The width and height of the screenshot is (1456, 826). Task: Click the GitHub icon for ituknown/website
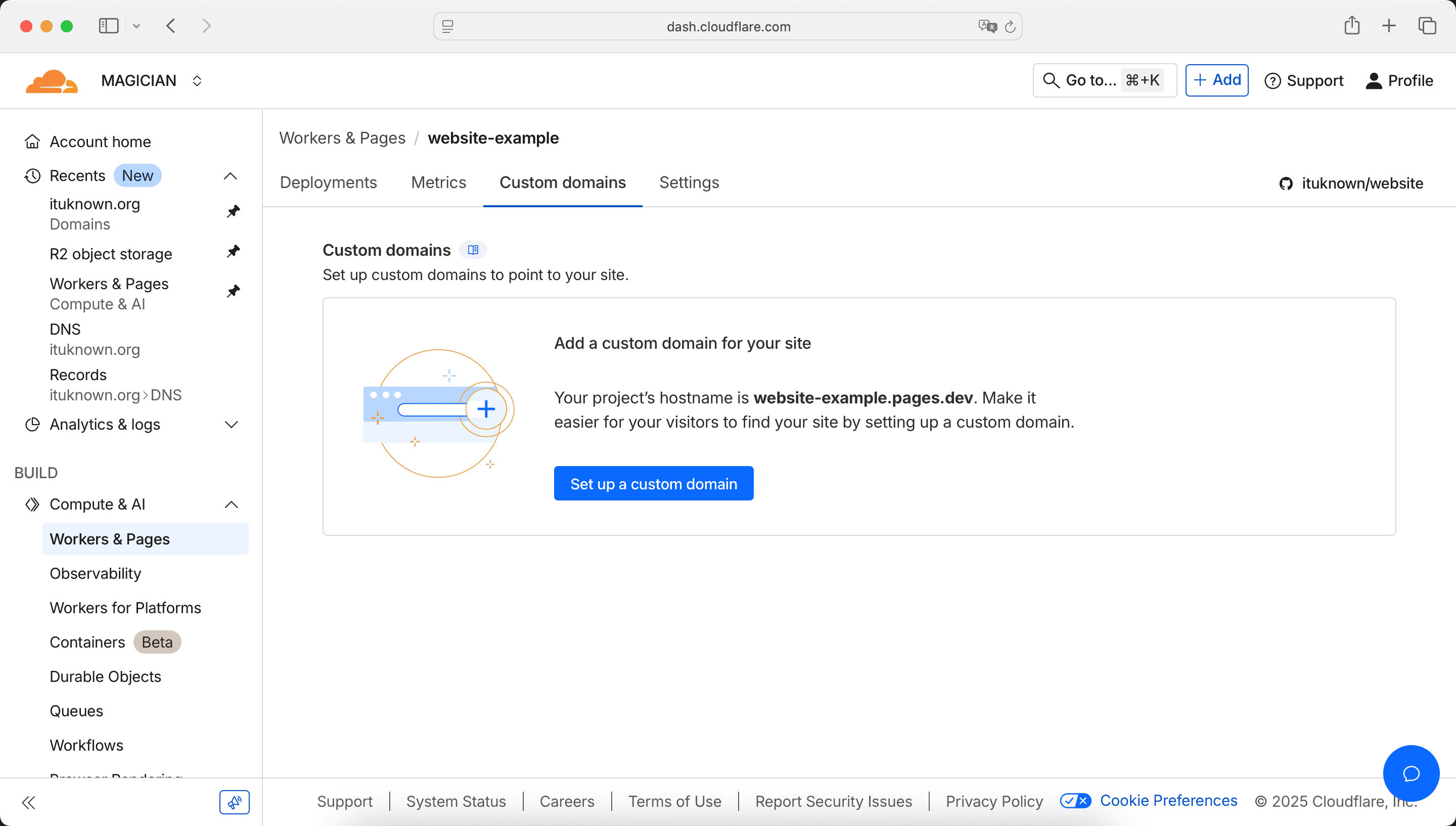click(1286, 183)
